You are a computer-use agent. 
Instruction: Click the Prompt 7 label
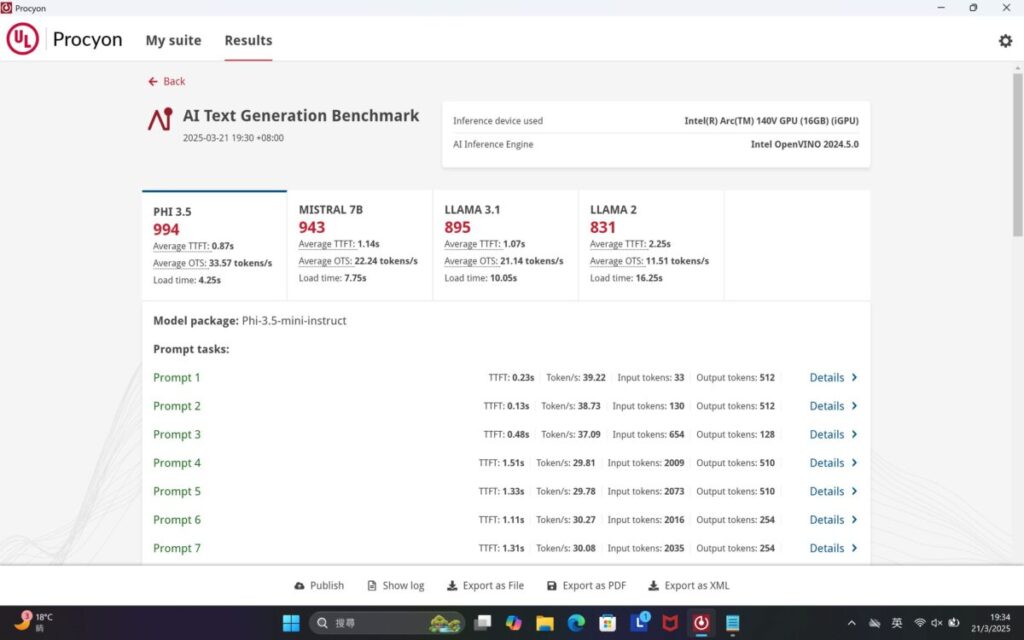coord(176,549)
